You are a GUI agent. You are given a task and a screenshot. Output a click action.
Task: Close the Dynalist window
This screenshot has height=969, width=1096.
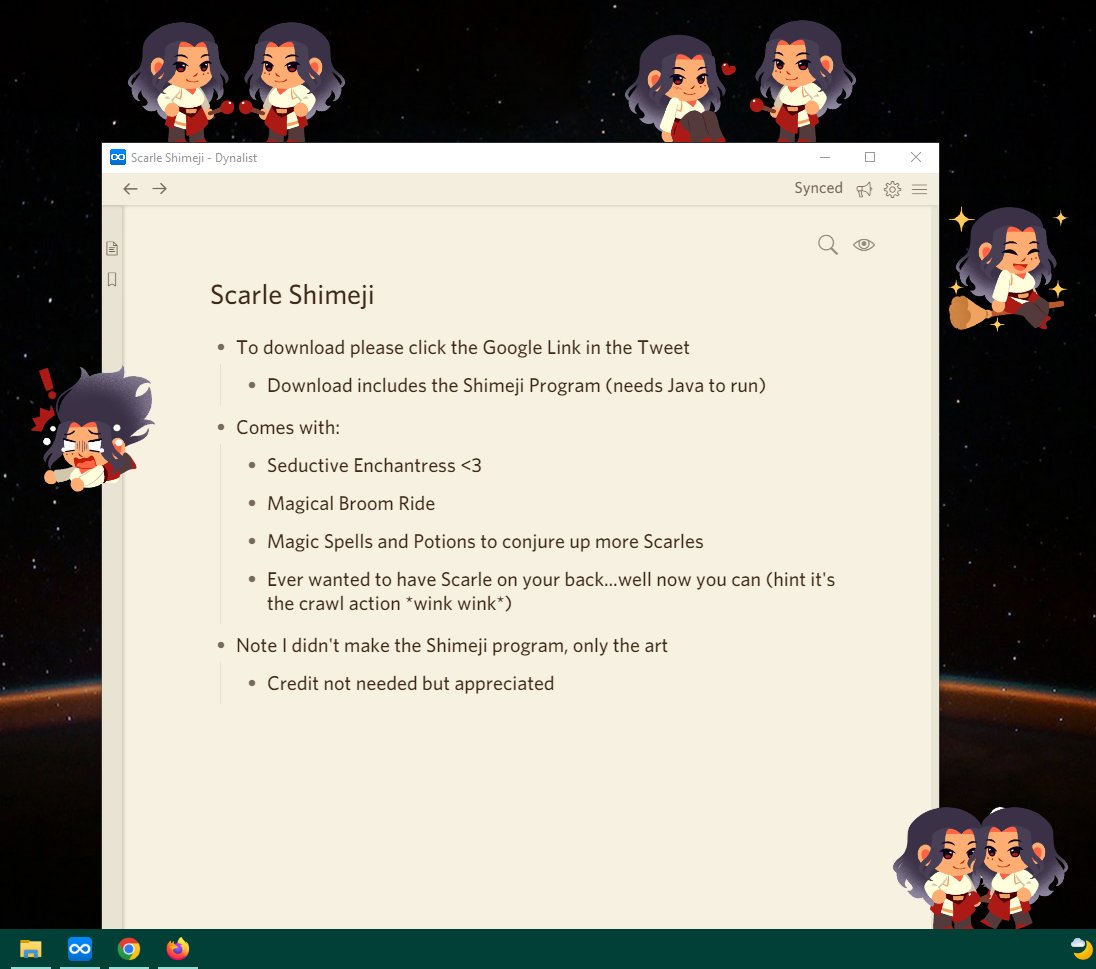click(916, 157)
